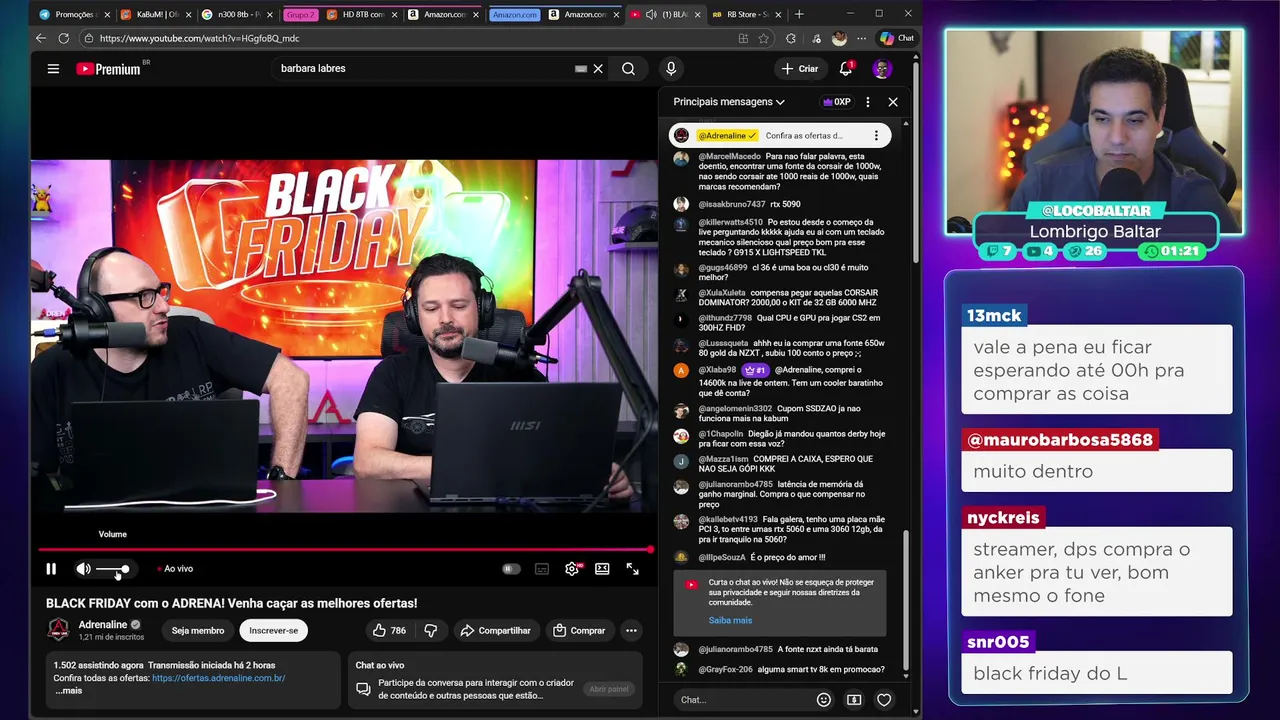Send a heart reaction in chat
Image resolution: width=1280 pixels, height=720 pixels.
(884, 700)
